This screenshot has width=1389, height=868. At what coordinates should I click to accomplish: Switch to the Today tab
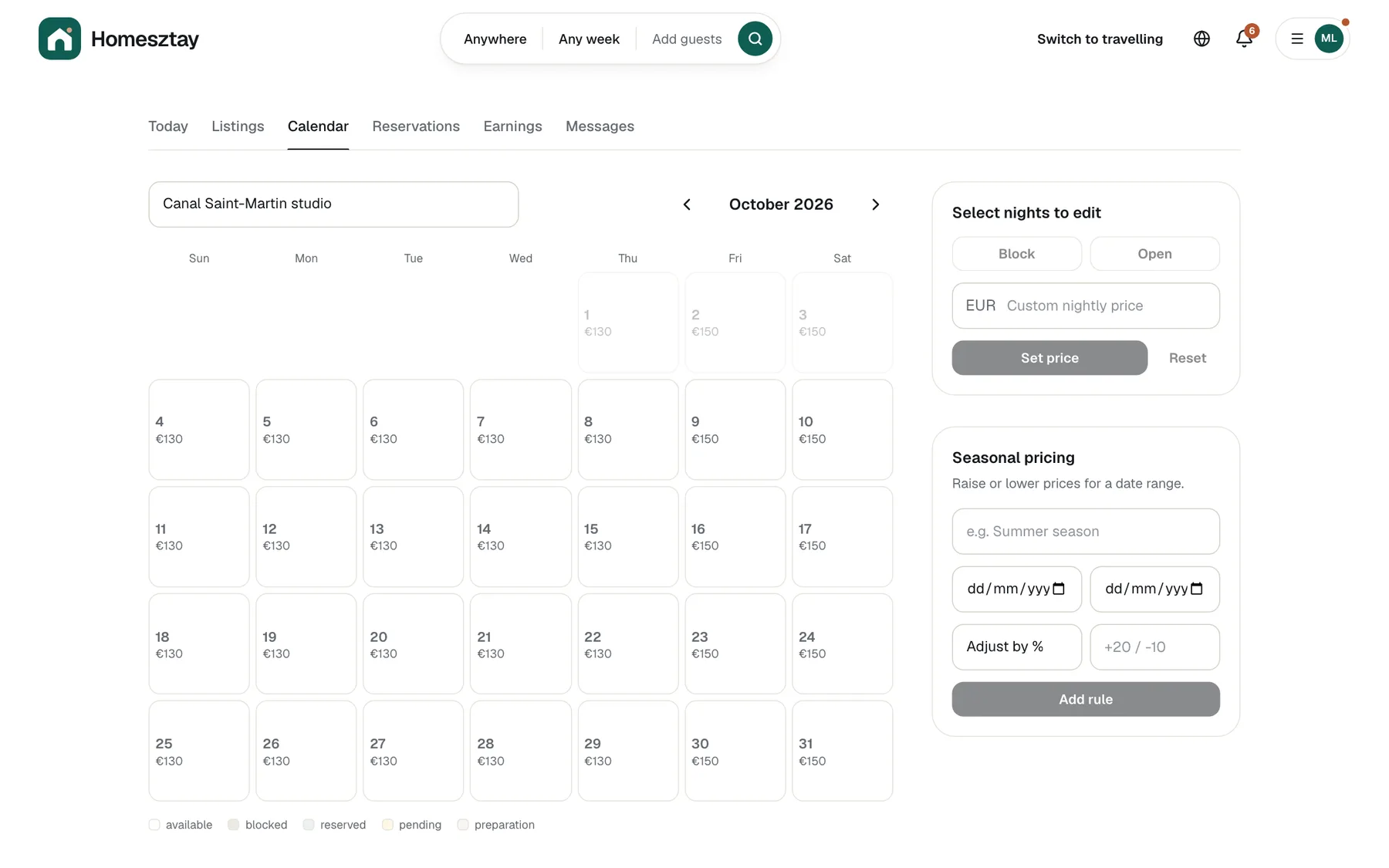pyautogui.click(x=168, y=127)
